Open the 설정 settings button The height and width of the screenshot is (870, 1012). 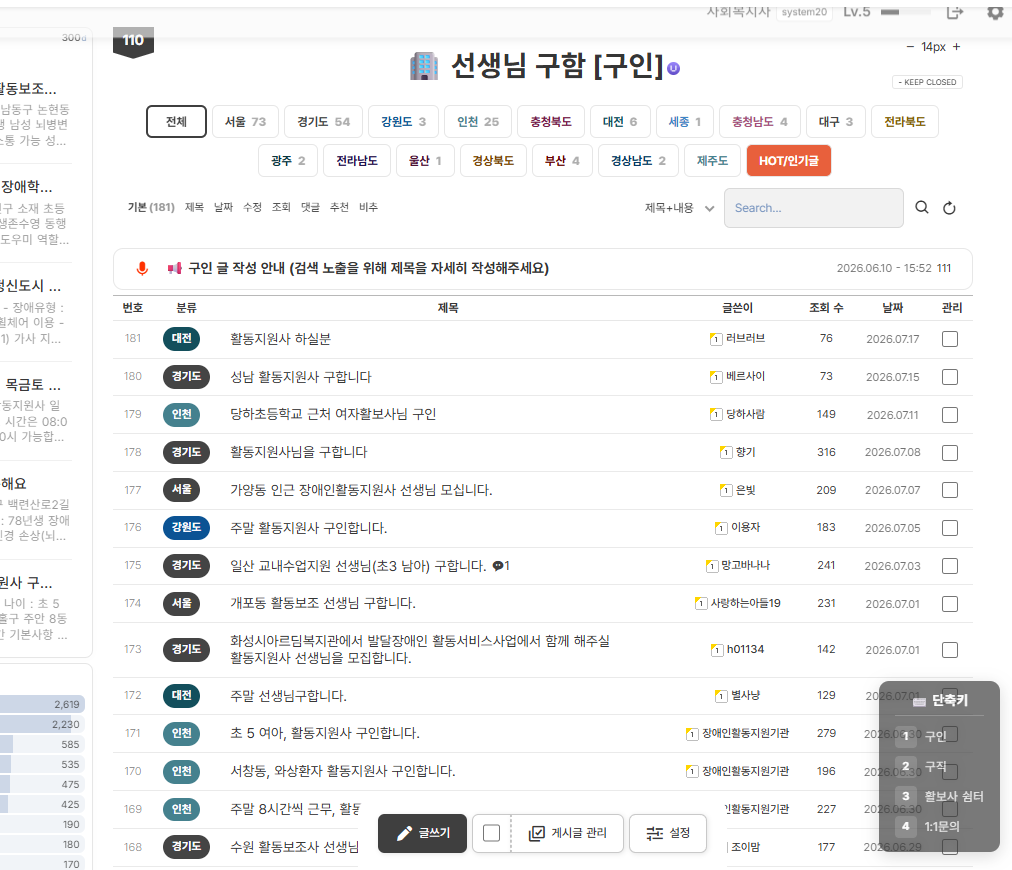coord(668,833)
